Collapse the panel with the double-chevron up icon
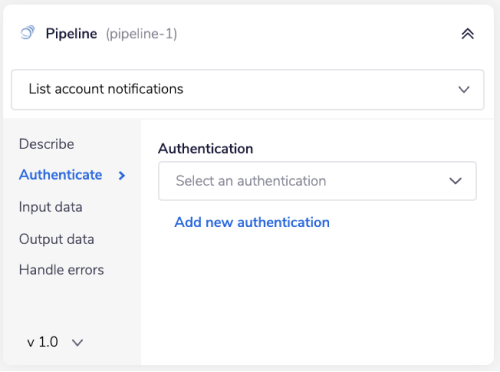The width and height of the screenshot is (500, 372). 468,33
